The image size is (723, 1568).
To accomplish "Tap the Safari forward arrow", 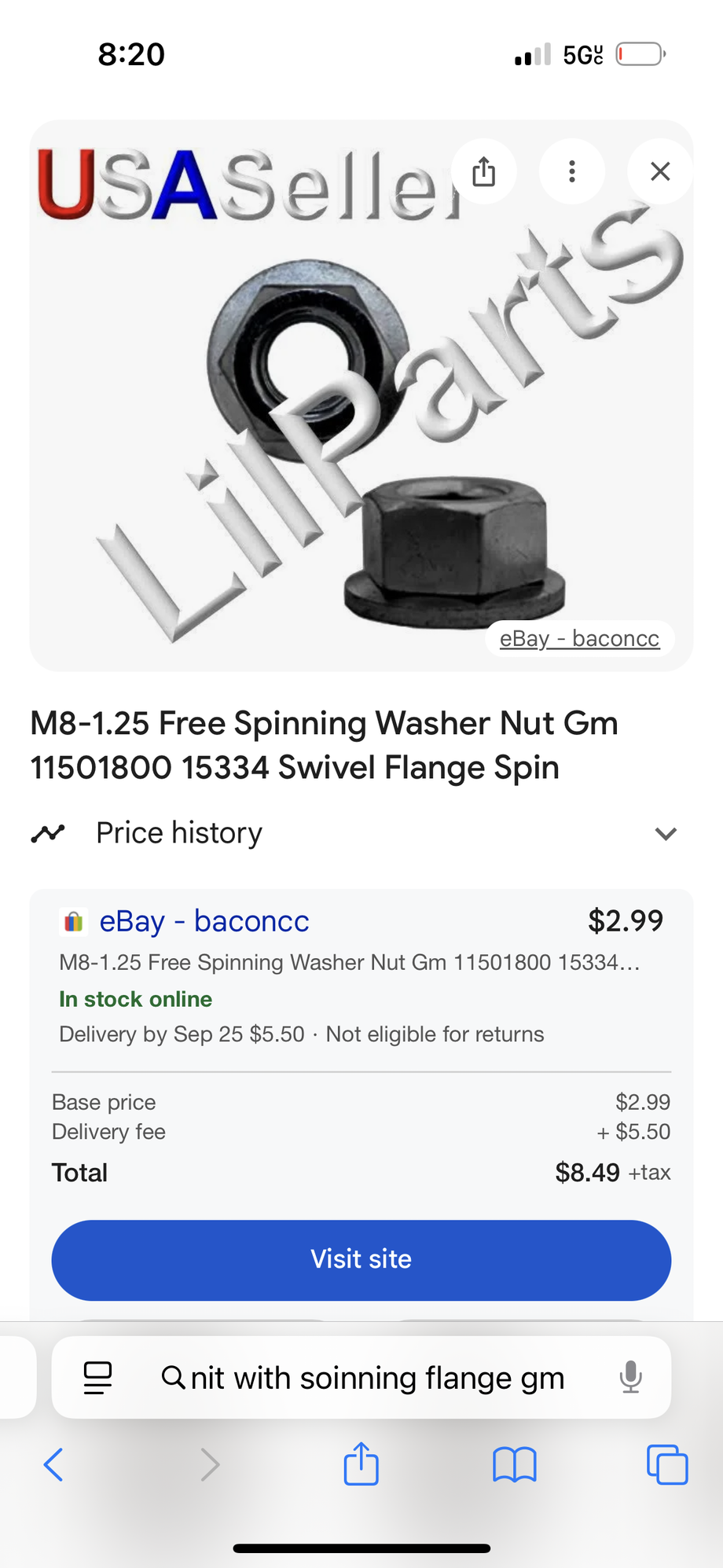I will coord(209,1465).
